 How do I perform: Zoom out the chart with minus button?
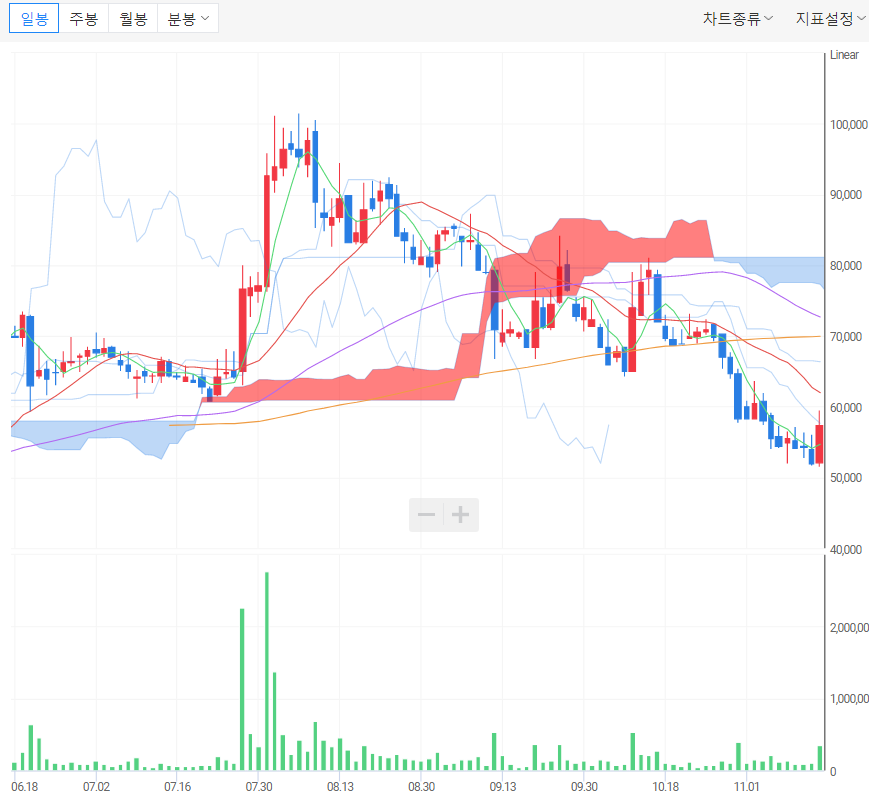click(x=426, y=515)
